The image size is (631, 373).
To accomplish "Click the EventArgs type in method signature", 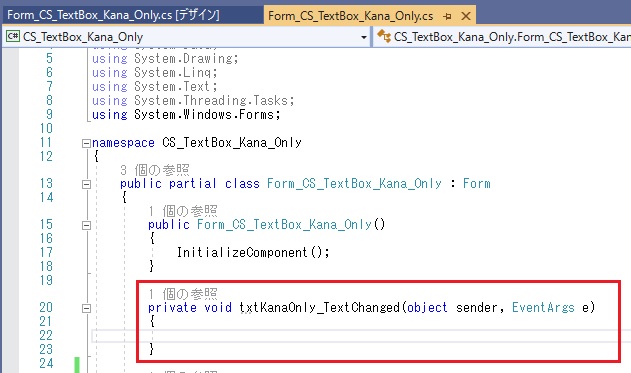I will pos(543,308).
